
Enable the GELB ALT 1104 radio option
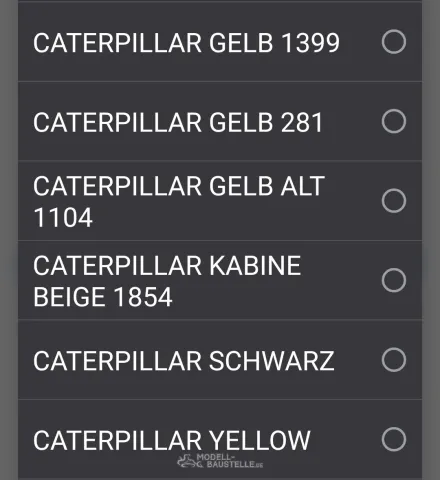[x=394, y=201]
